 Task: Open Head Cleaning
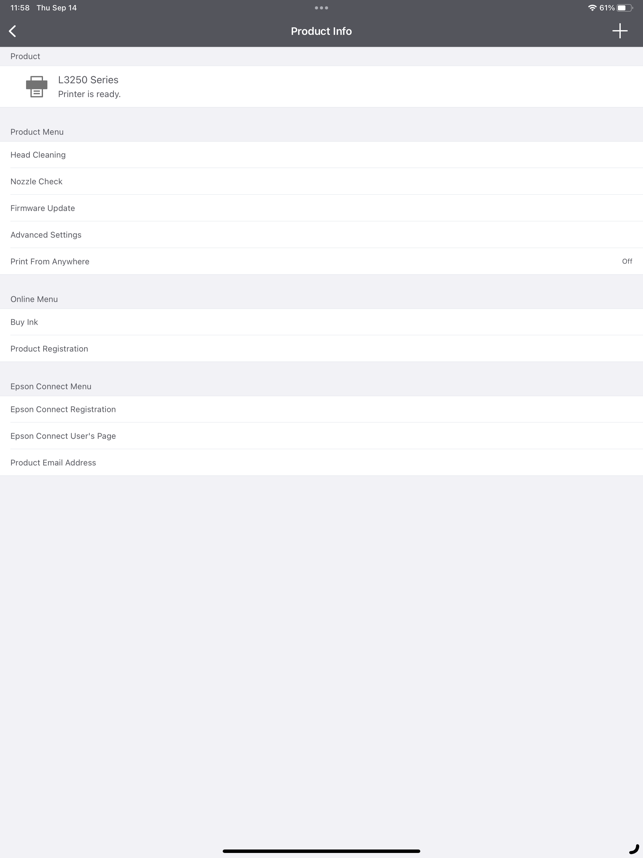pos(321,155)
